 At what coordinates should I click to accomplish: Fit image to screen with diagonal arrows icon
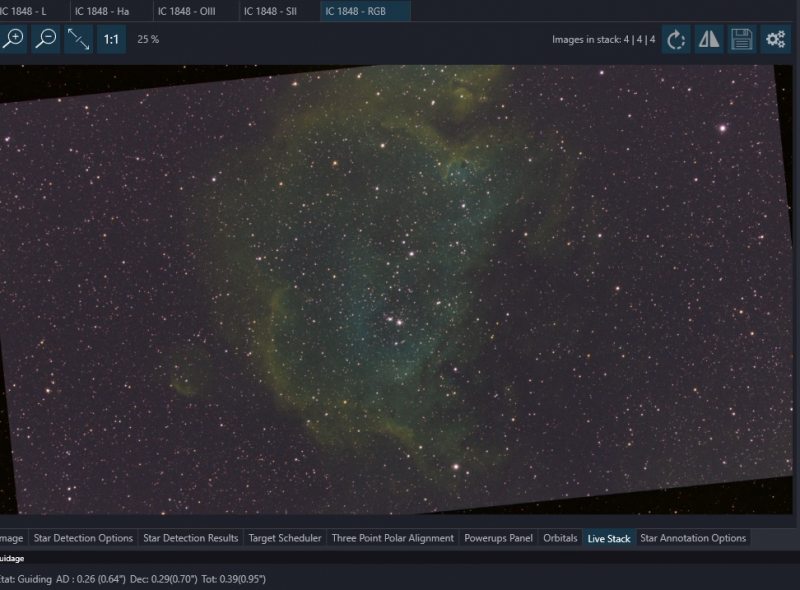(x=79, y=39)
